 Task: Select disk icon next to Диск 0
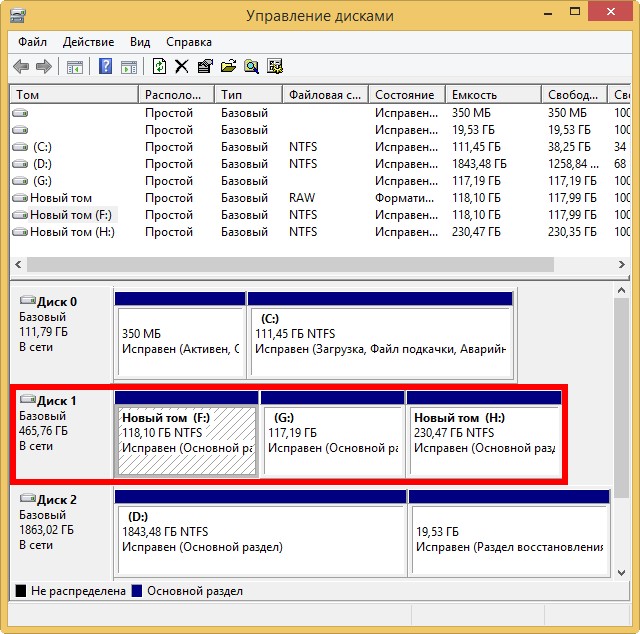(x=28, y=300)
